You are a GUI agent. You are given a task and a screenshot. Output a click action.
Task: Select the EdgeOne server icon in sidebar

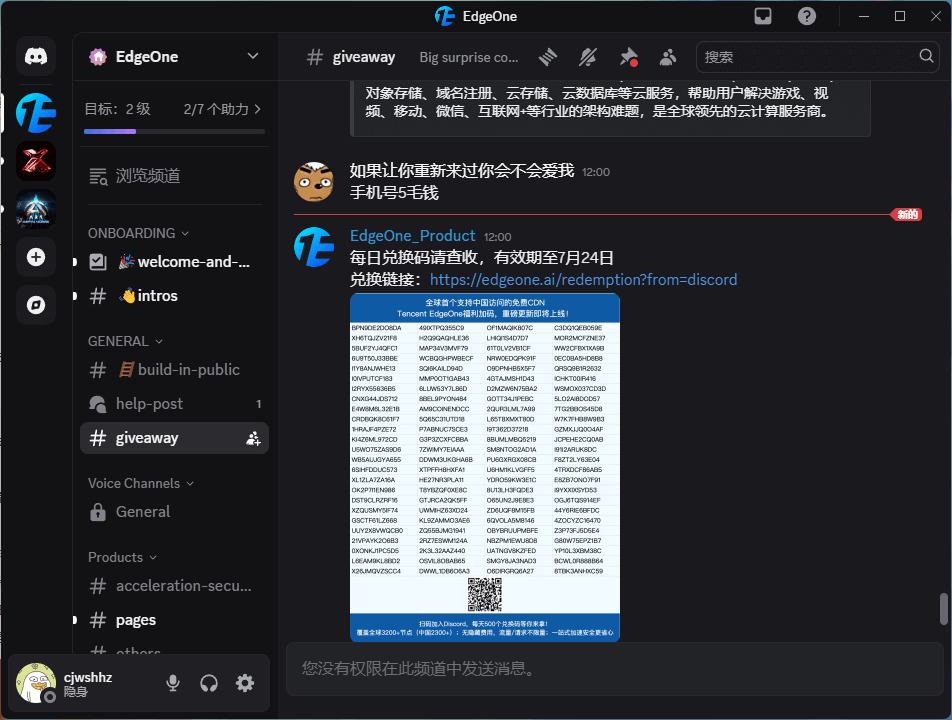point(36,113)
